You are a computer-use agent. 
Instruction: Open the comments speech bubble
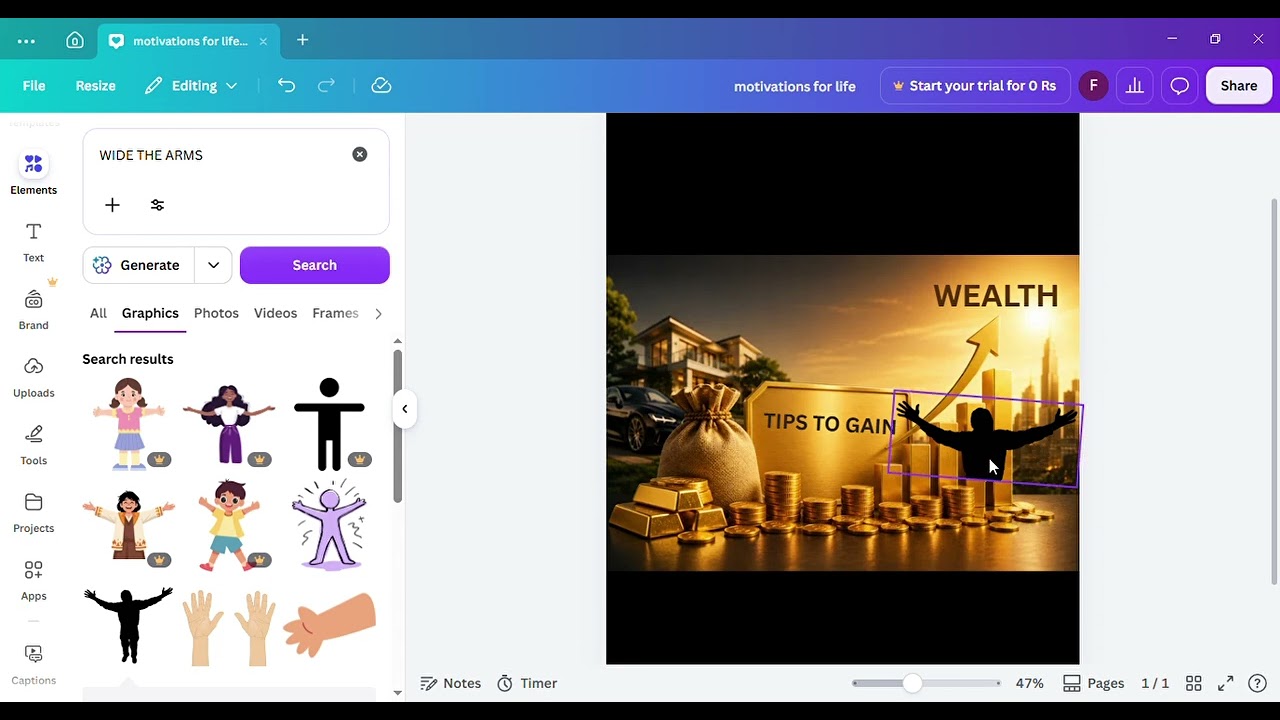(1180, 86)
